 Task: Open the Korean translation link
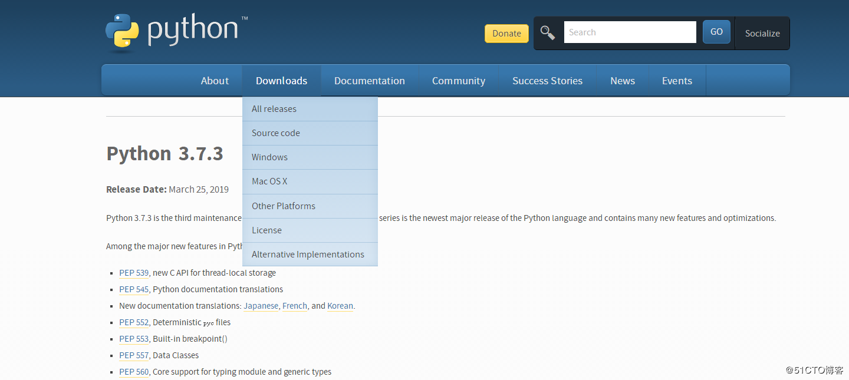tap(340, 306)
